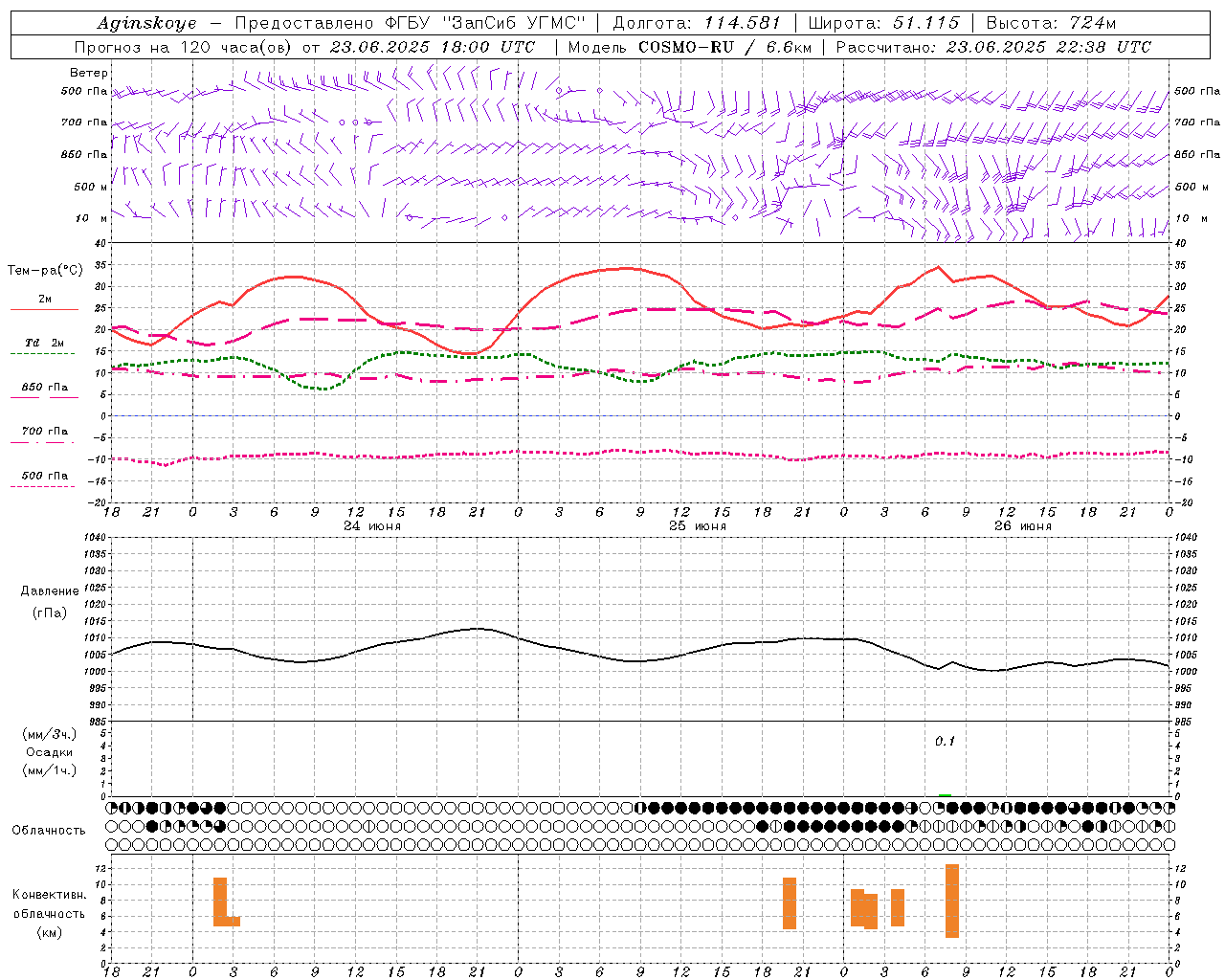Click the (мм/3ч.) precipitation unit label
The image size is (1225, 980).
click(50, 734)
